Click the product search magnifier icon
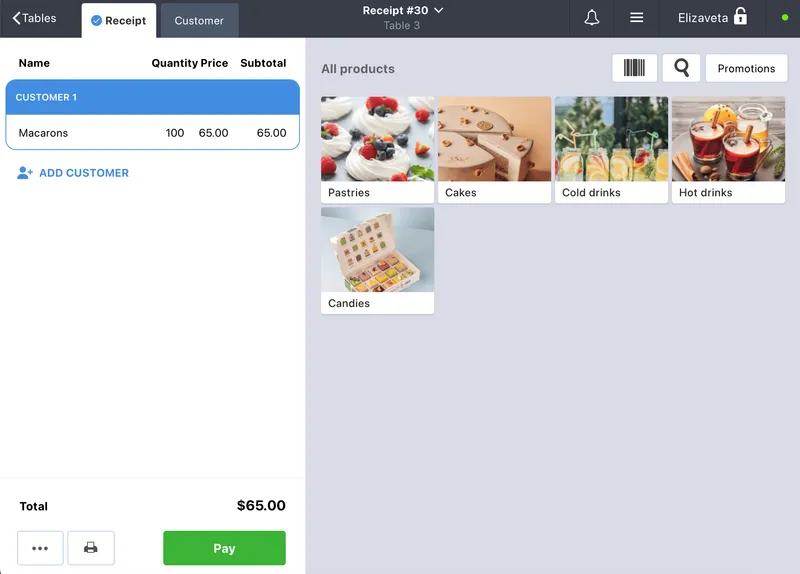This screenshot has width=800, height=574. (681, 68)
